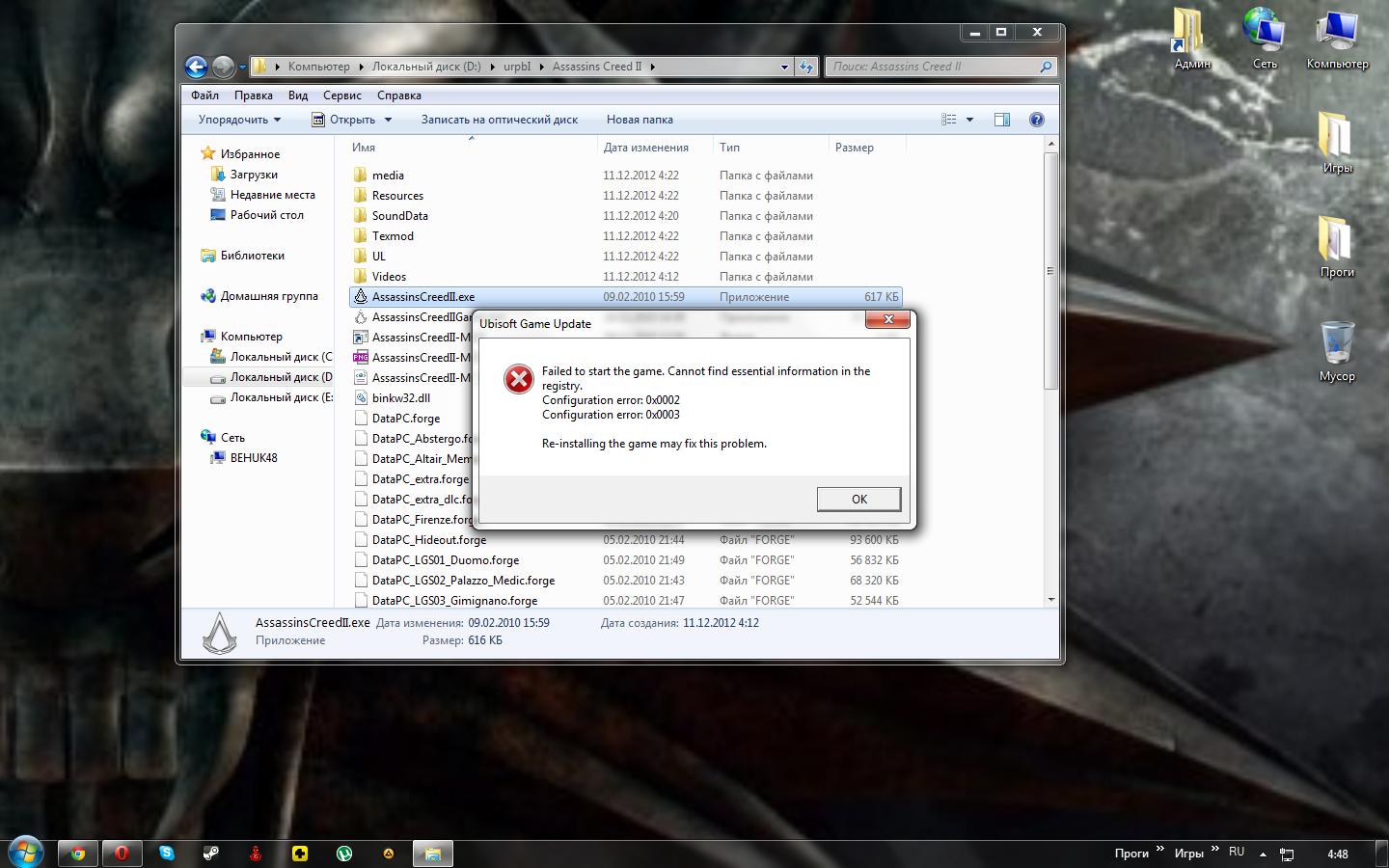Viewport: 1389px width, 868px height.
Task: Select Загрузки in the navigation pane
Action: (254, 175)
